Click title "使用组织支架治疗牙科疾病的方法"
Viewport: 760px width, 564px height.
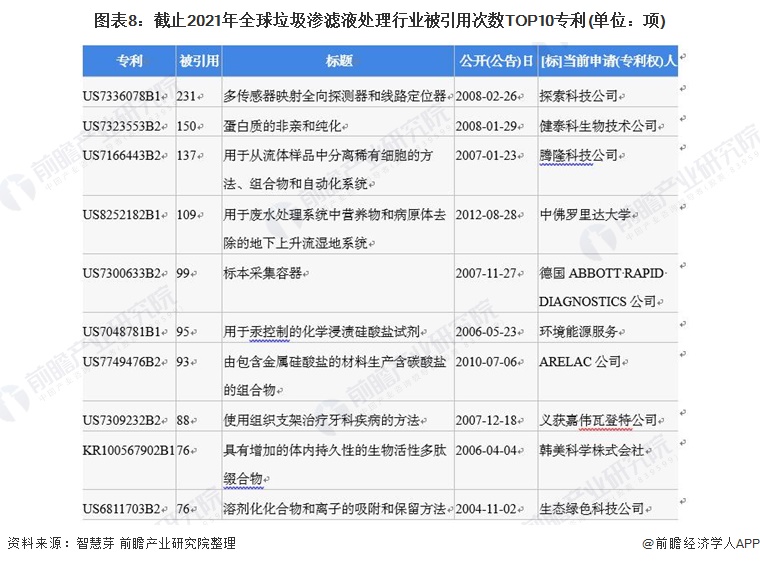(321, 420)
